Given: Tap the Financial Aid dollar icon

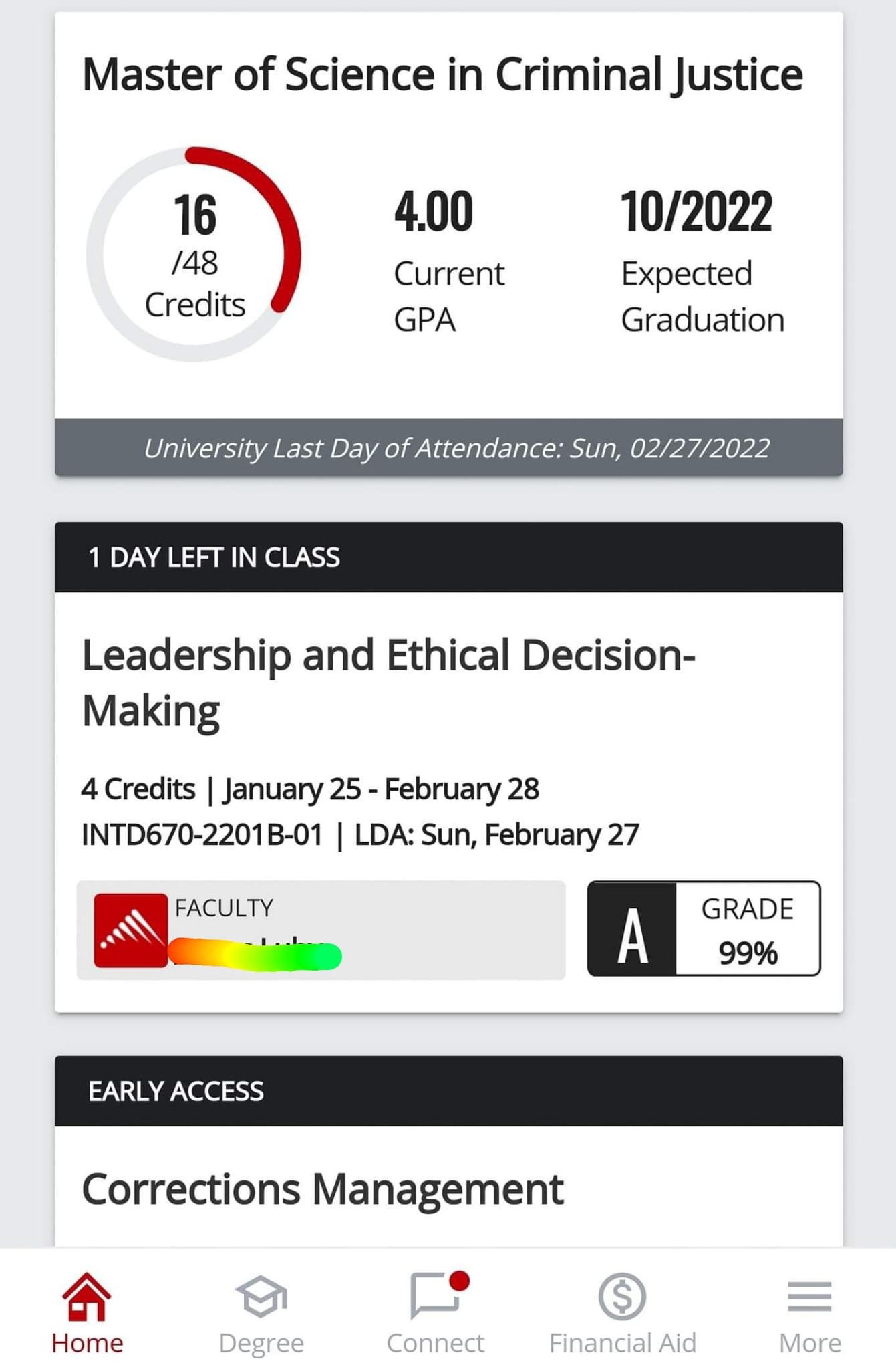Looking at the screenshot, I should pyautogui.click(x=622, y=1296).
